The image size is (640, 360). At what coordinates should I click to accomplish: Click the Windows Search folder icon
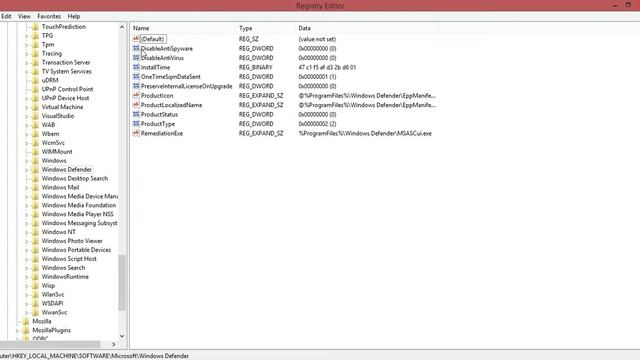[35, 268]
